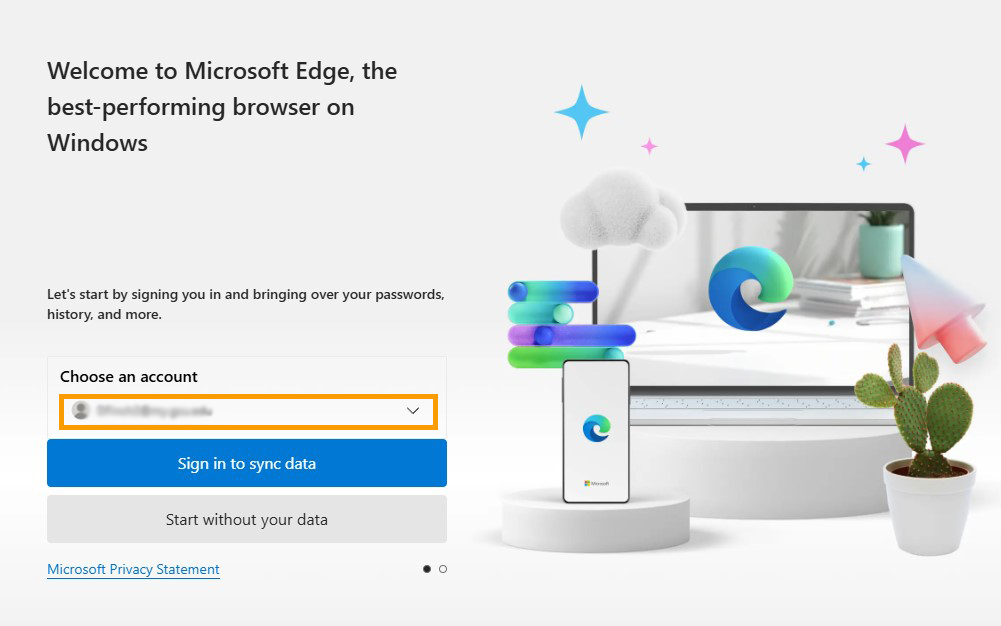Open the Choose an account dropdown
The image size is (1001, 626).
[248, 411]
